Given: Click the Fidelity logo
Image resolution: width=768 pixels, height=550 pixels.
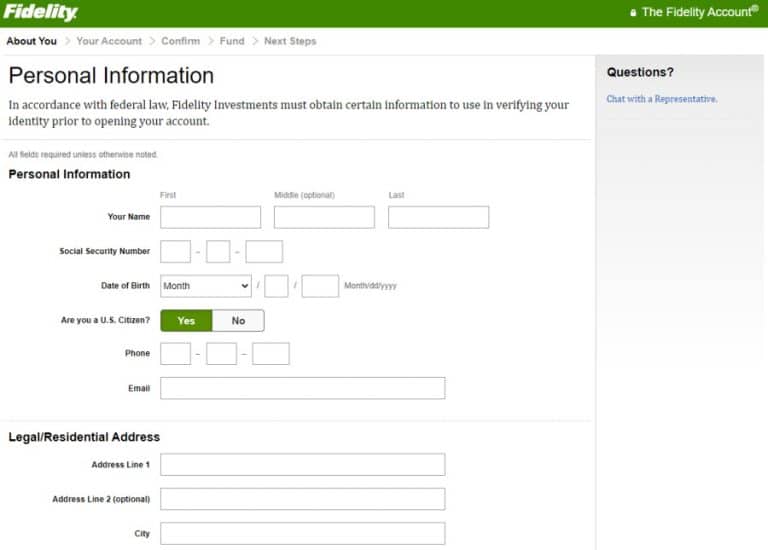Looking at the screenshot, I should coord(40,13).
